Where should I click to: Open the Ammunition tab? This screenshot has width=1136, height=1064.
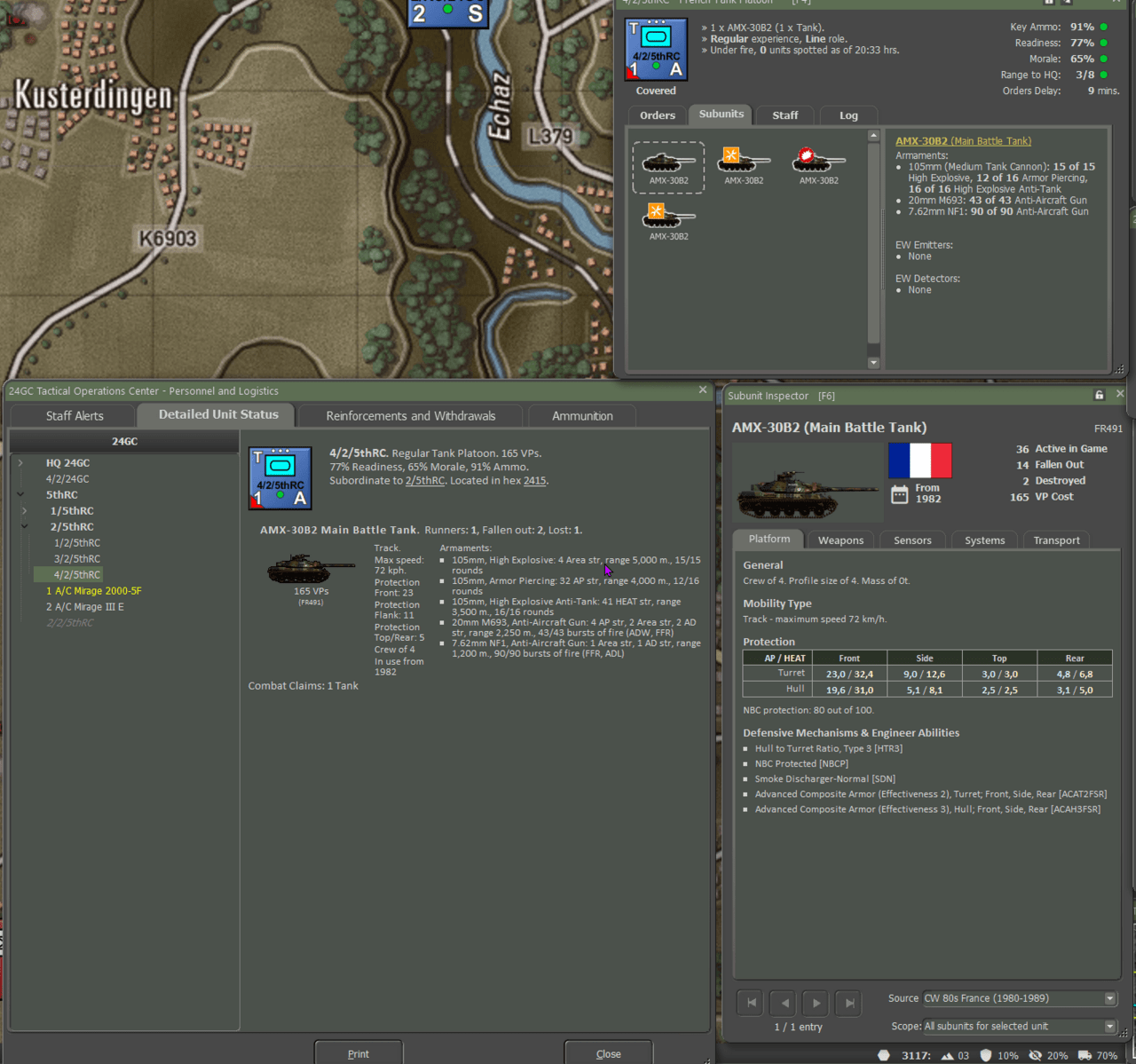pos(582,415)
